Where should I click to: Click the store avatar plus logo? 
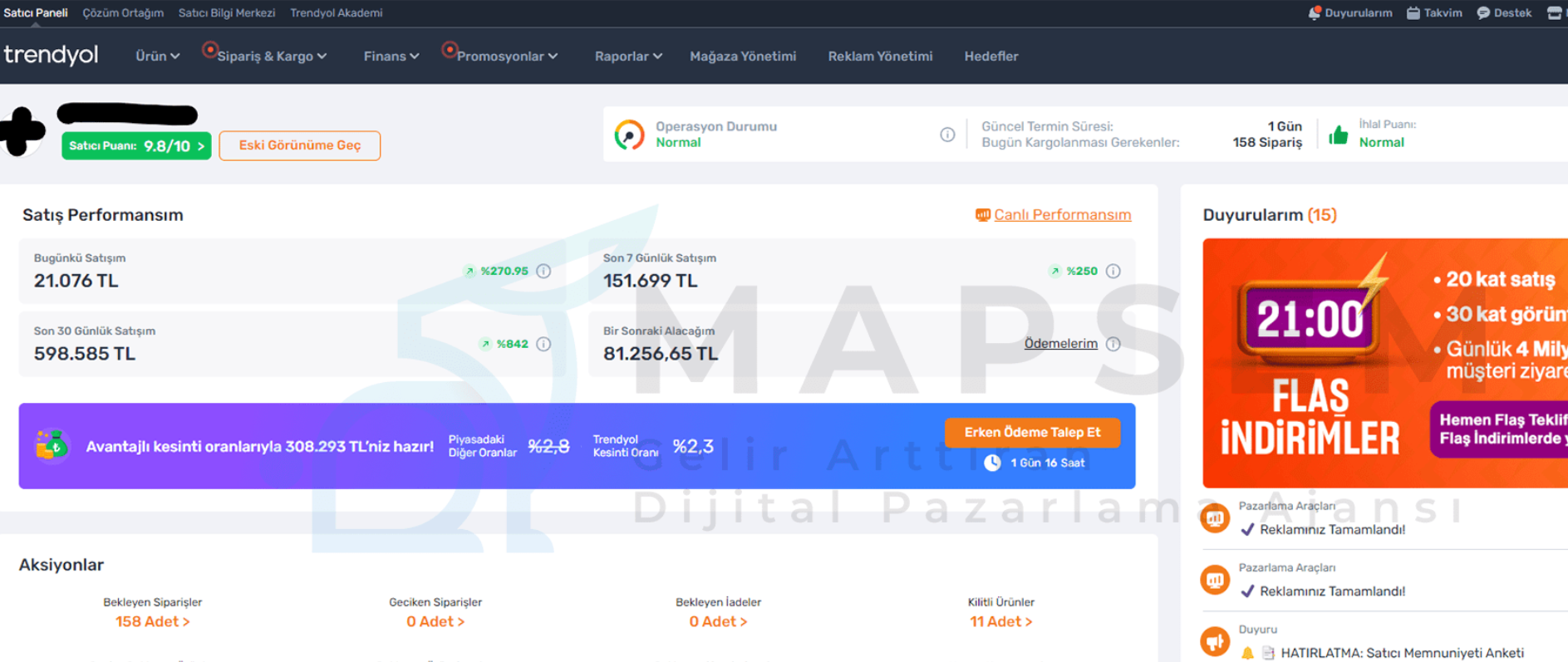pyautogui.click(x=22, y=131)
